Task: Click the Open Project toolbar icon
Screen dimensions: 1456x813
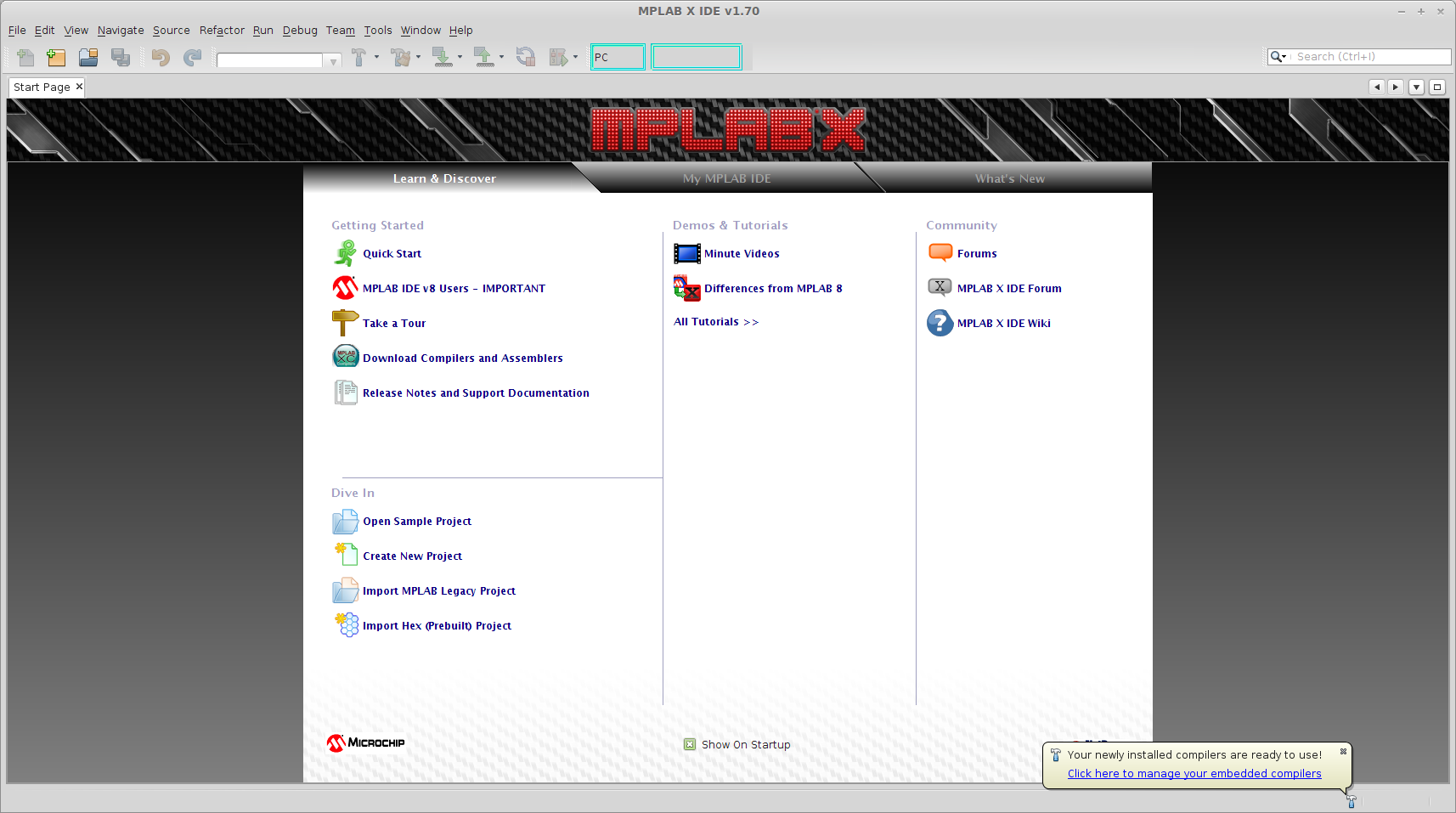Action: 88,57
